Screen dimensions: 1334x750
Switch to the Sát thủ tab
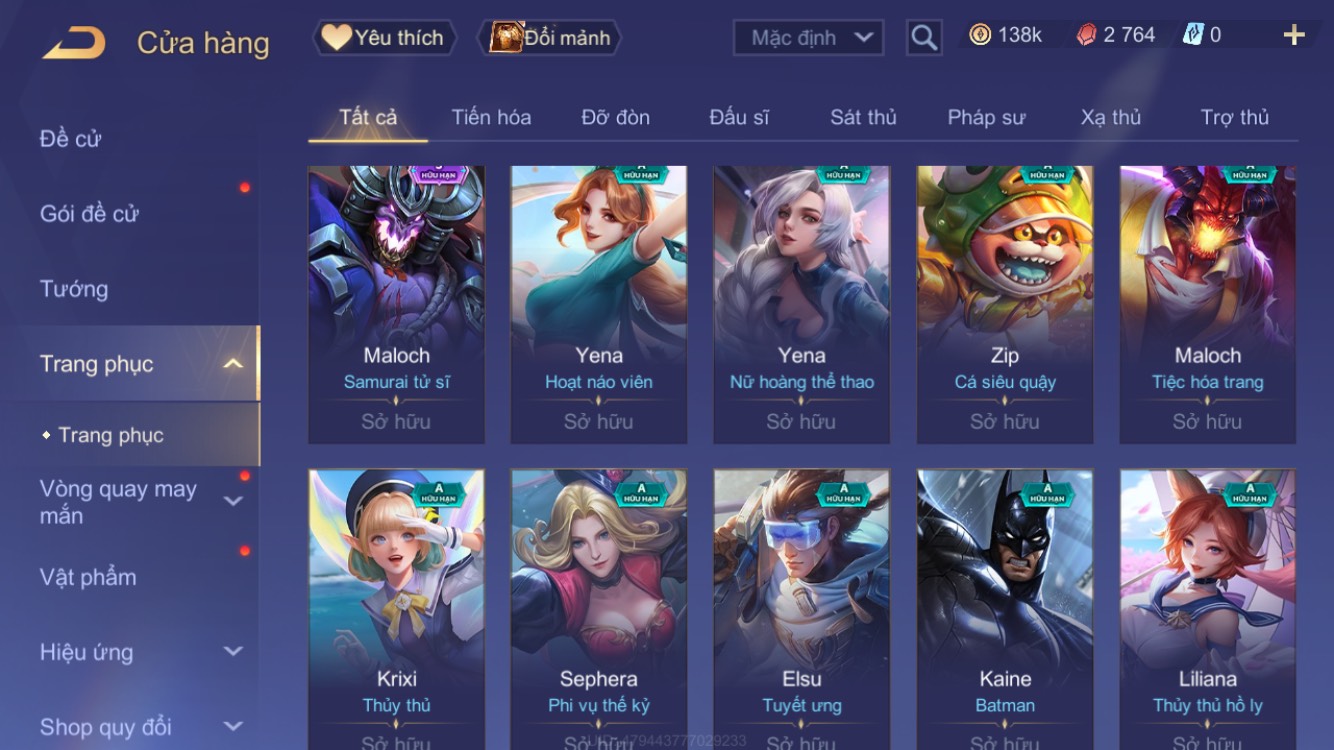point(863,117)
